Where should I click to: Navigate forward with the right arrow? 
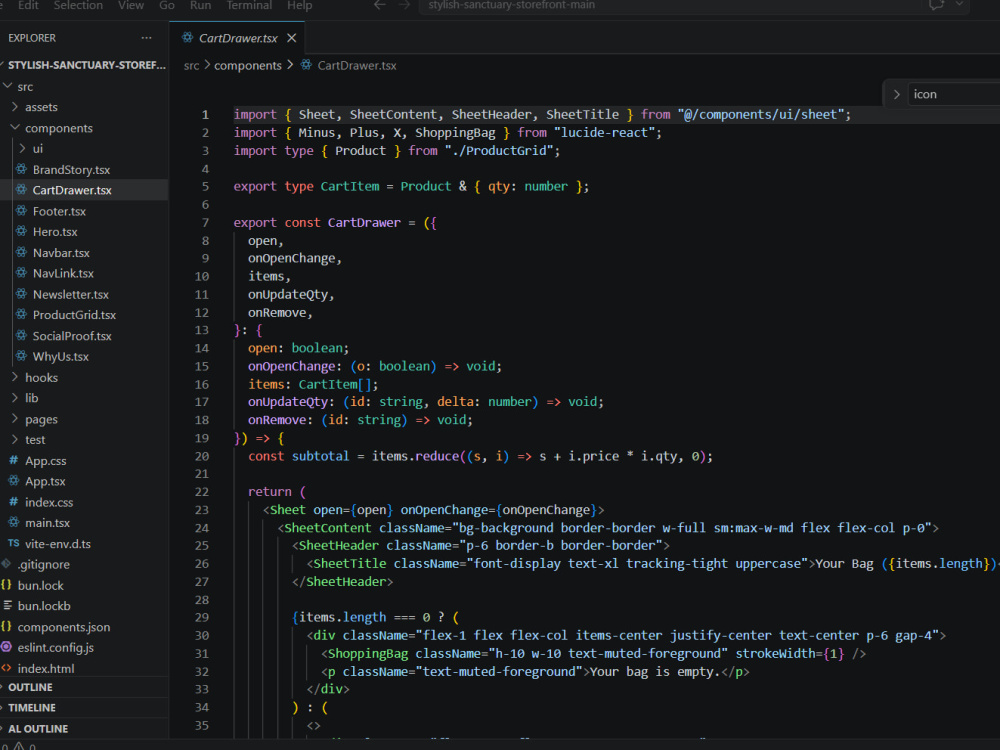(404, 5)
